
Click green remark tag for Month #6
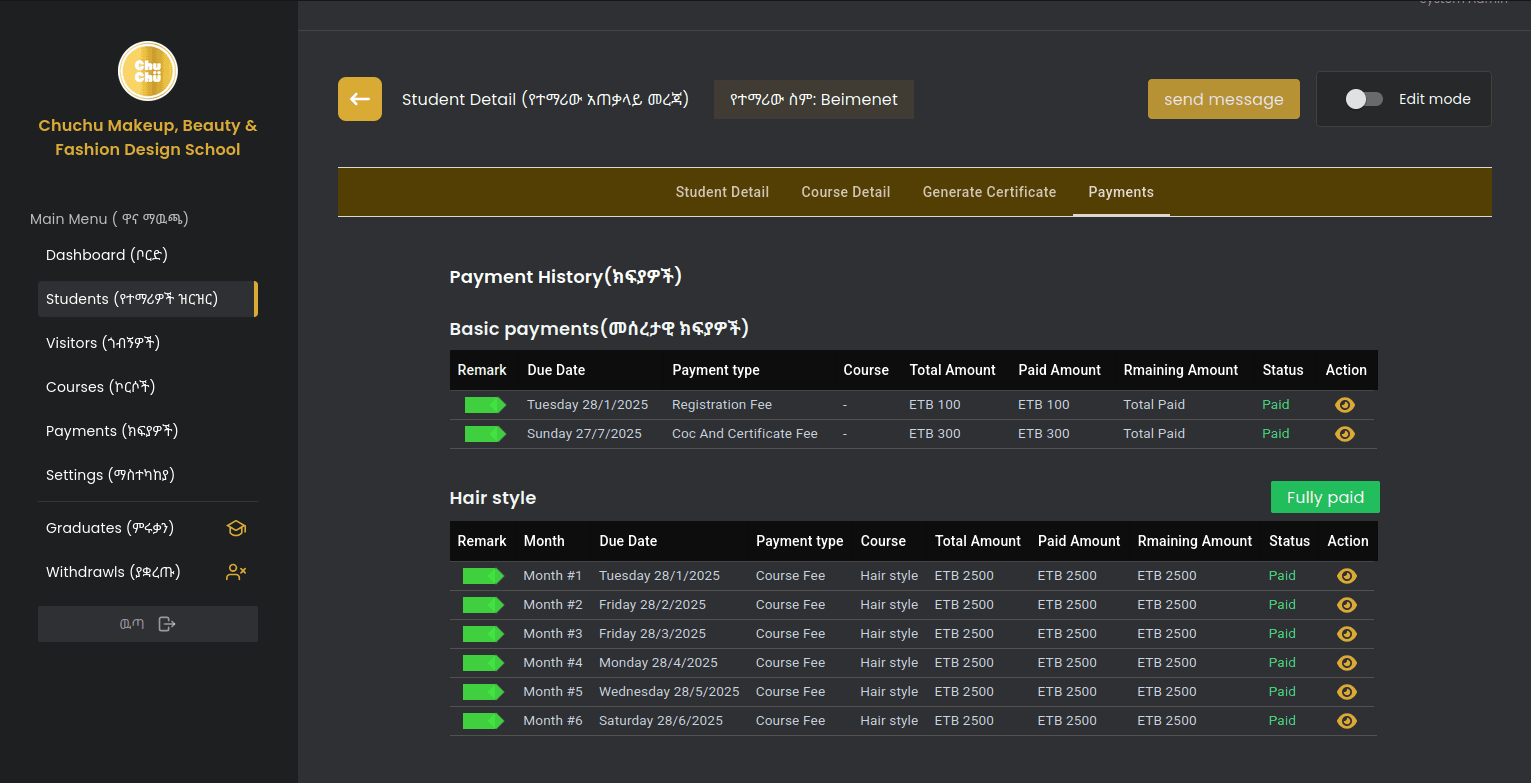tap(483, 721)
